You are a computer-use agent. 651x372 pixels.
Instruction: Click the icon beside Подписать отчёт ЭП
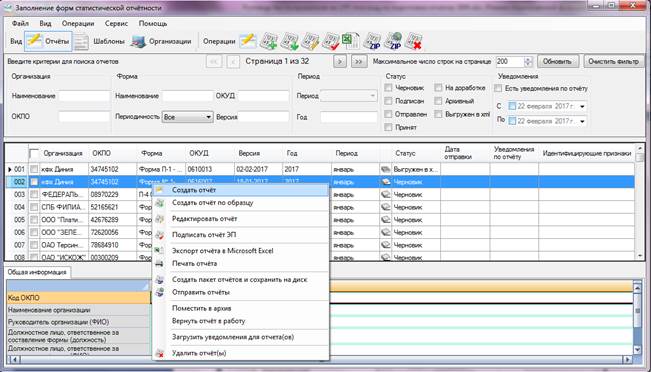[x=159, y=235]
